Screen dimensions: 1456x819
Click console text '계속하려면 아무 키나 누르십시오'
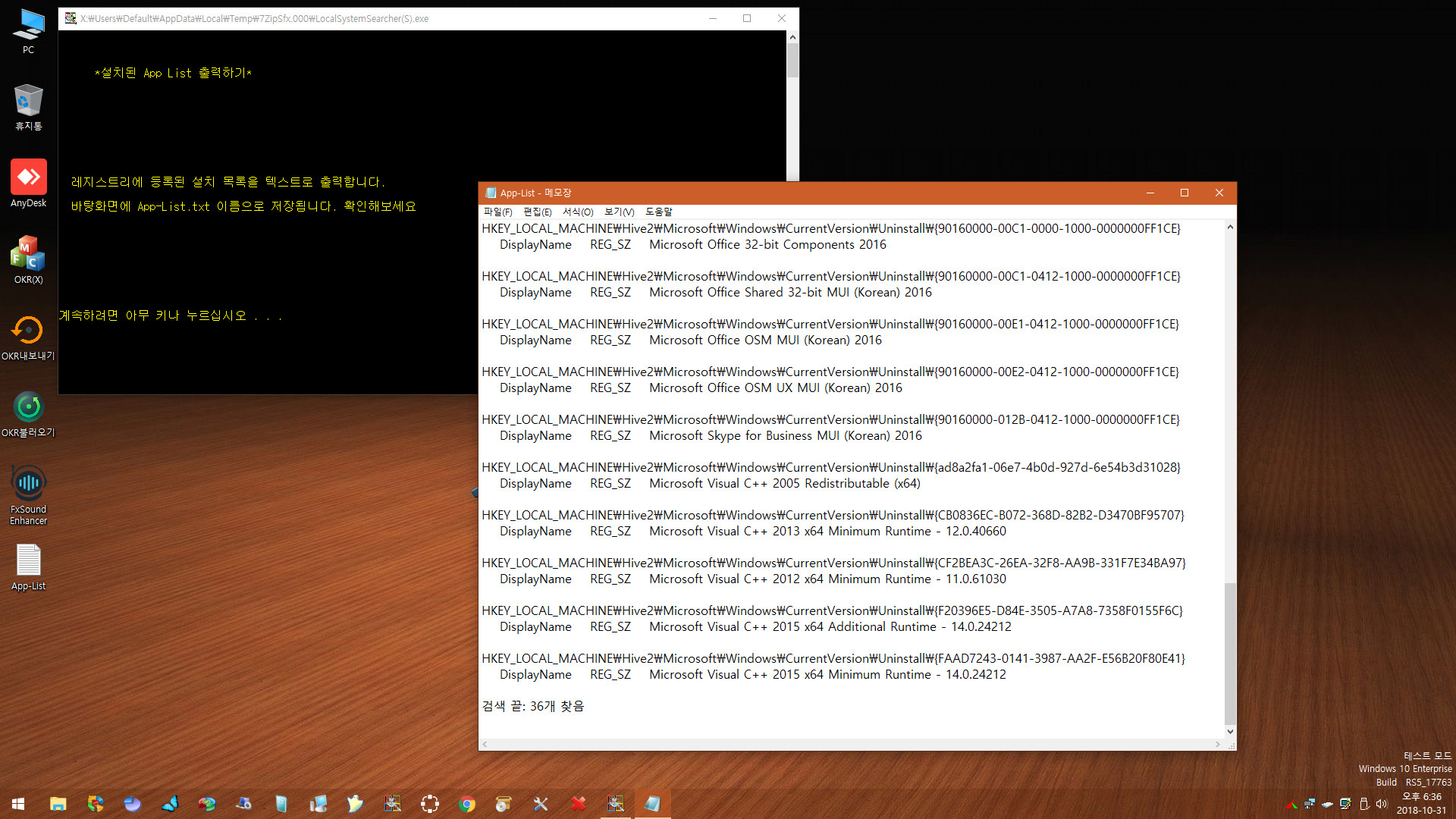coord(152,315)
